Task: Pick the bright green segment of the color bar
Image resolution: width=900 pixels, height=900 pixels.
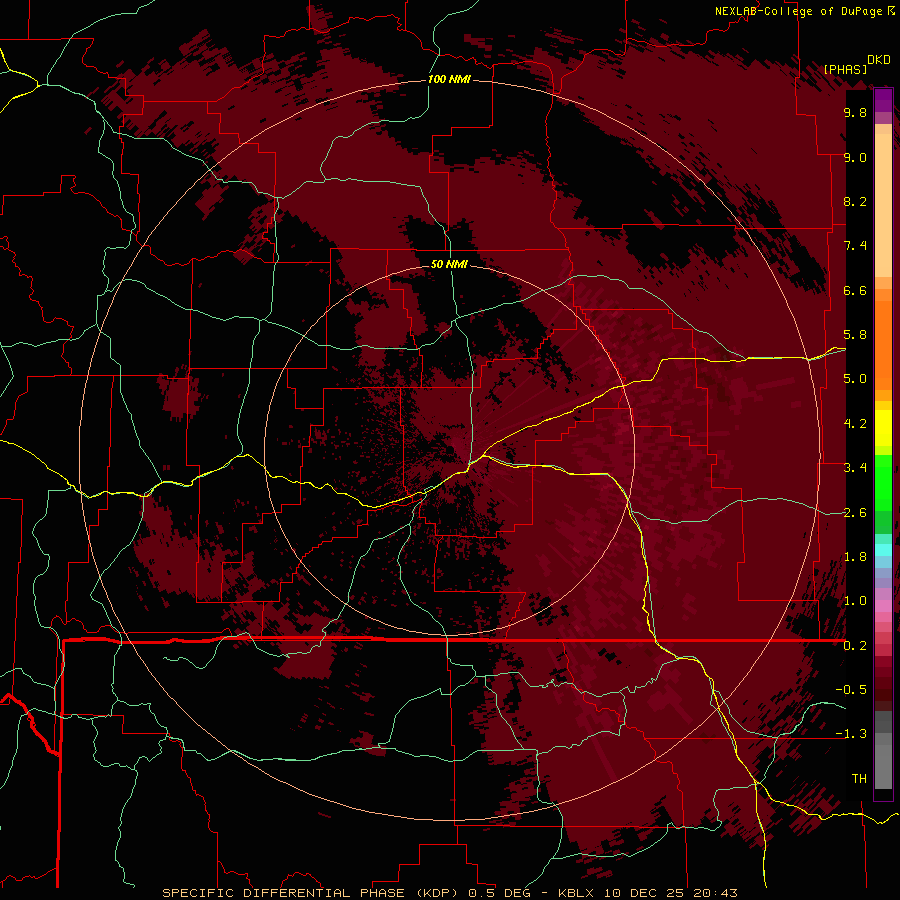Action: tap(883, 481)
